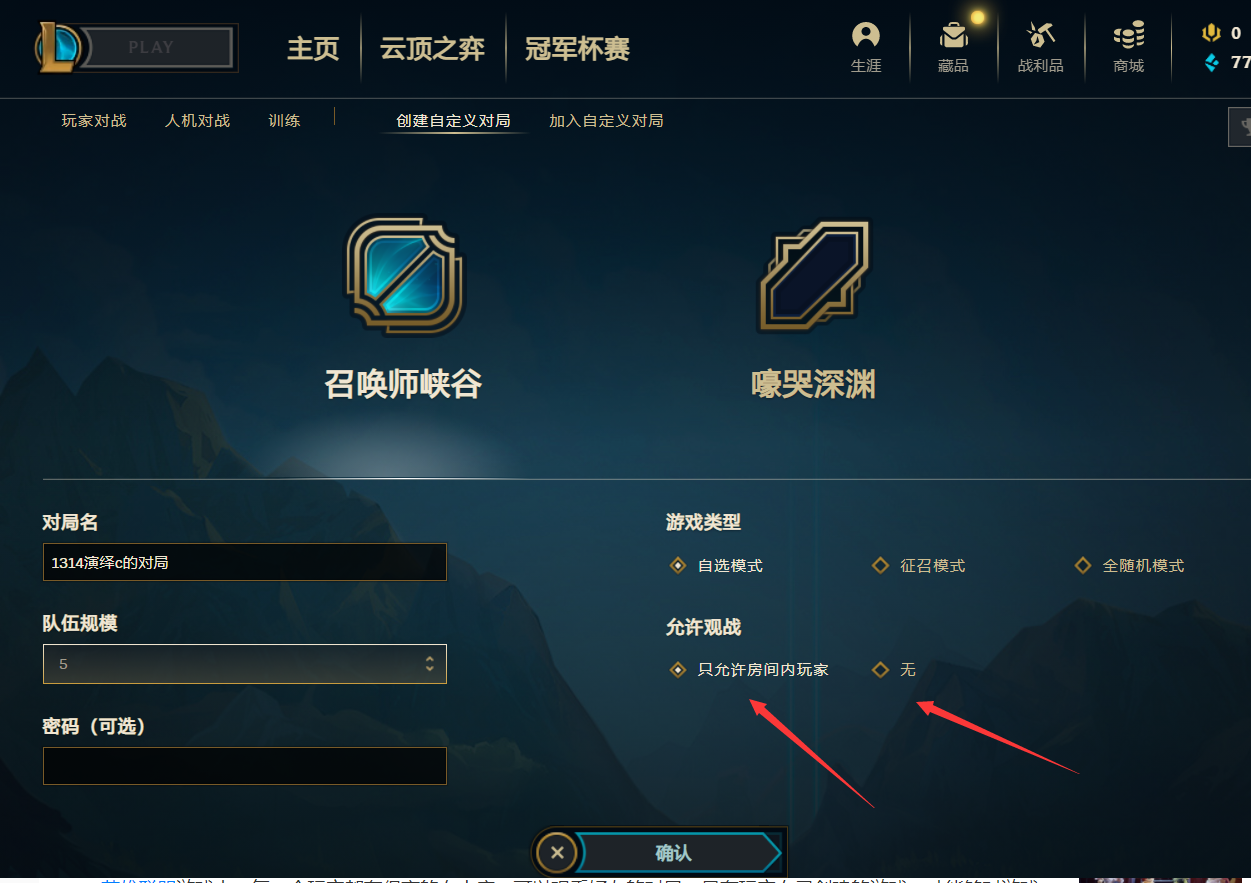Select the 召唤师峡谷 map icon
This screenshot has height=883, width=1251.
(404, 277)
